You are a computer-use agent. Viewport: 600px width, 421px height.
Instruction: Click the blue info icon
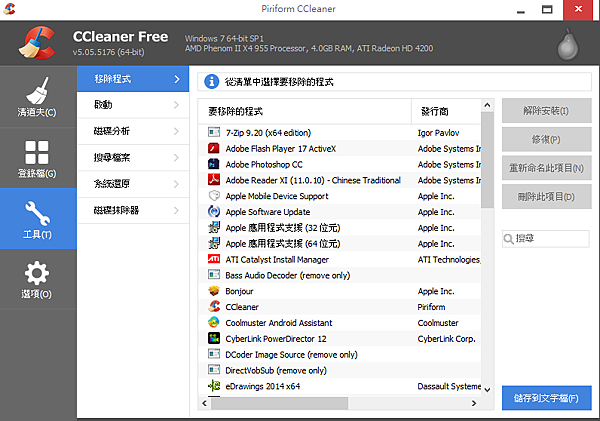point(211,82)
